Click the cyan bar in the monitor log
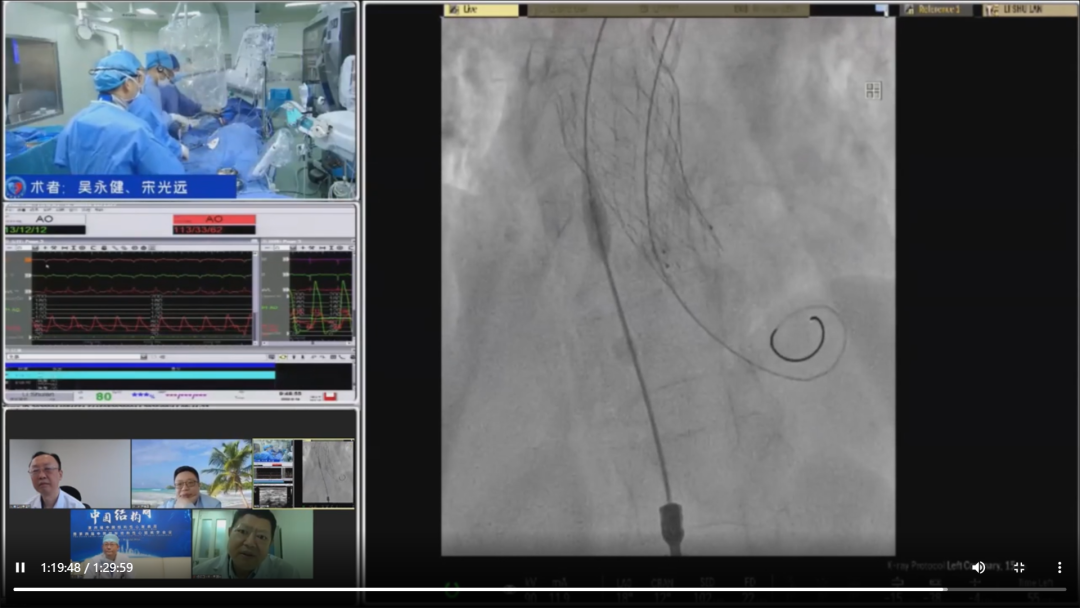 click(x=141, y=375)
